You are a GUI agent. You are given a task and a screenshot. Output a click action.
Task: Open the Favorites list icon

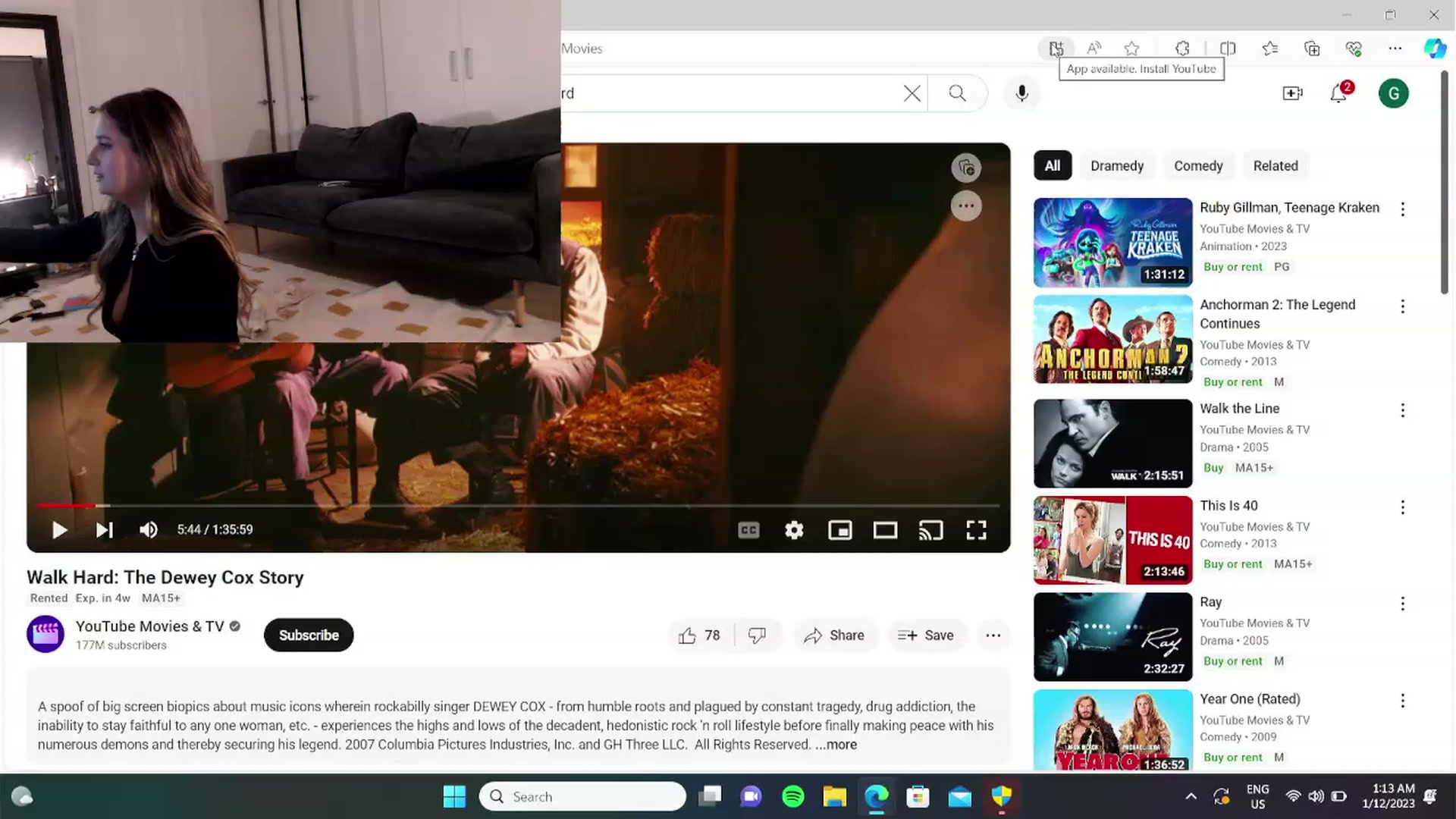[x=1270, y=49]
